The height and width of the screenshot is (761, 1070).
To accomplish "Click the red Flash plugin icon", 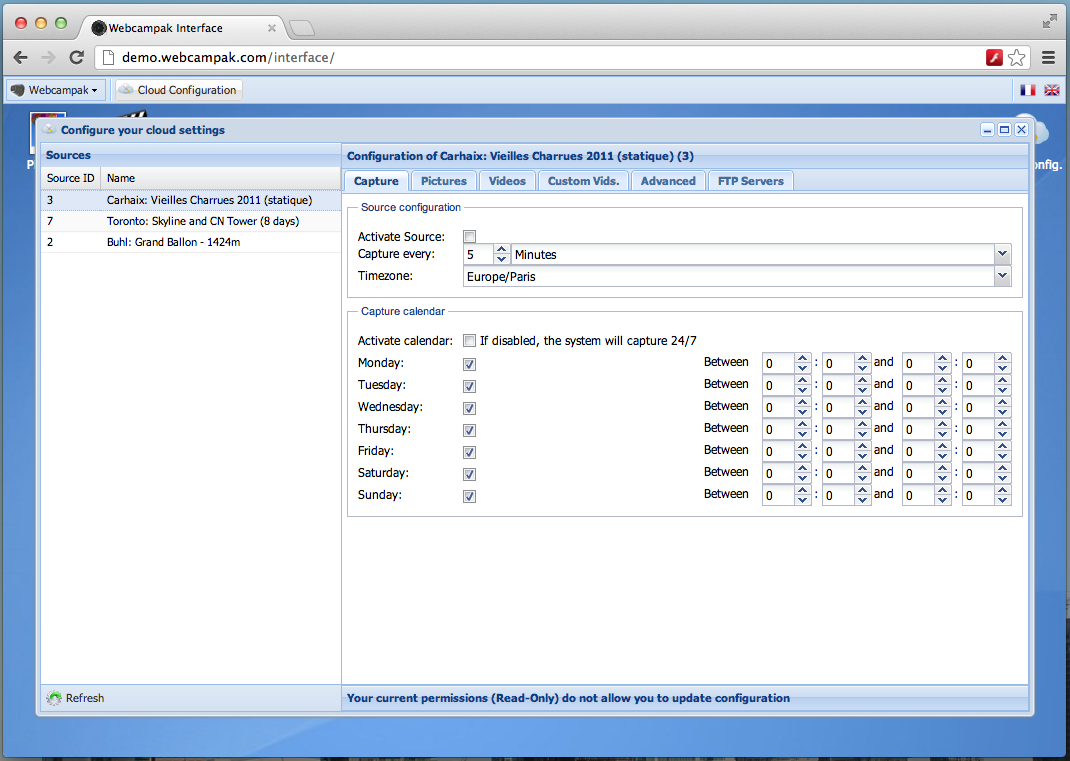I will click(x=994, y=57).
